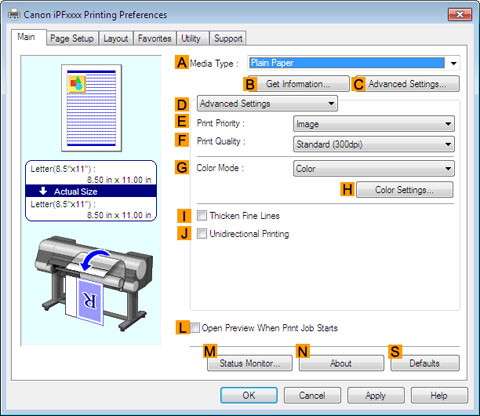Click the Actual Size arrow banner
480x416 pixels.
91,191
